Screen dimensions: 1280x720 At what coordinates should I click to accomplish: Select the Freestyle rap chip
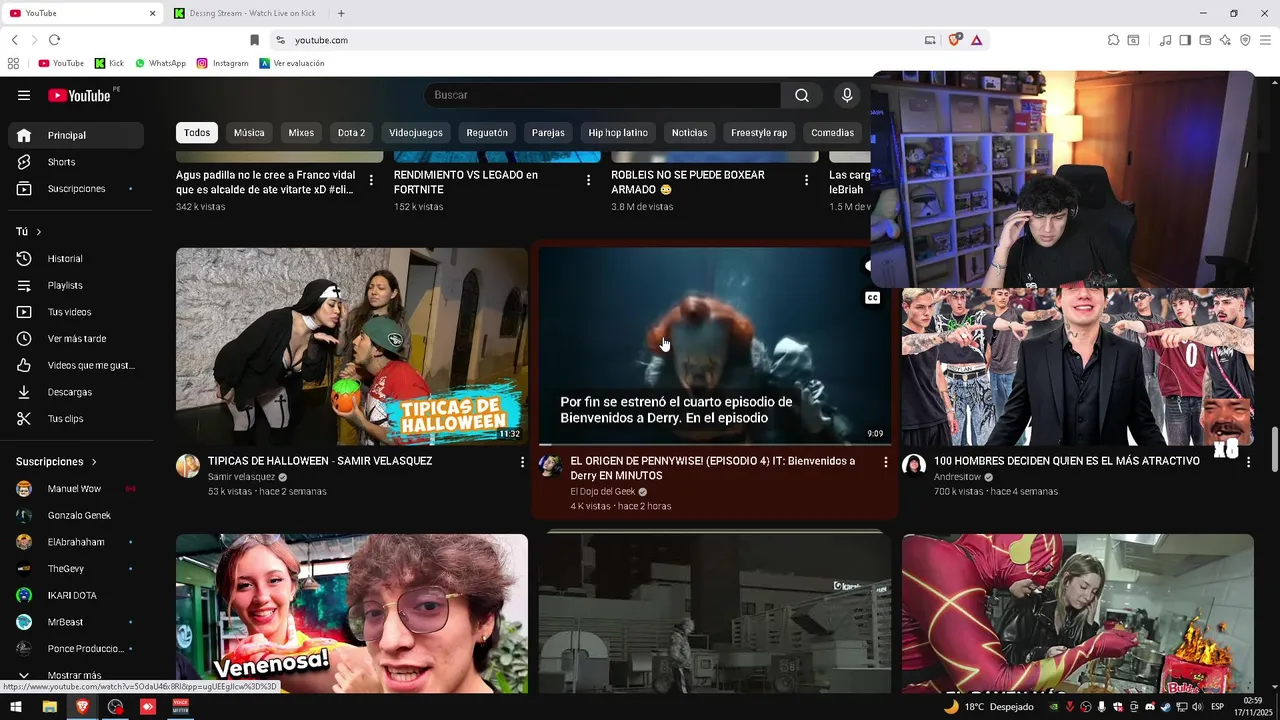coord(759,133)
